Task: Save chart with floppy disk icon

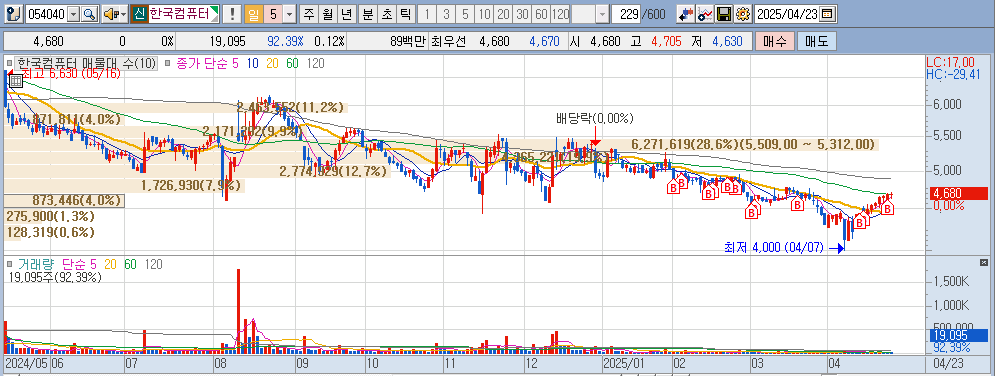Action: coord(723,13)
